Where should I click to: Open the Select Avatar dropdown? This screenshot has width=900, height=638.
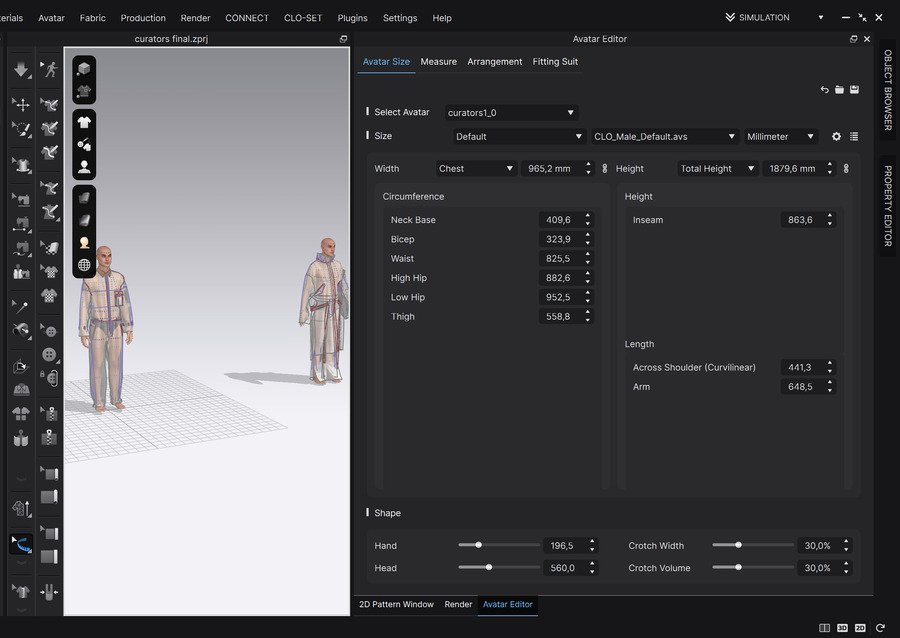click(x=511, y=113)
